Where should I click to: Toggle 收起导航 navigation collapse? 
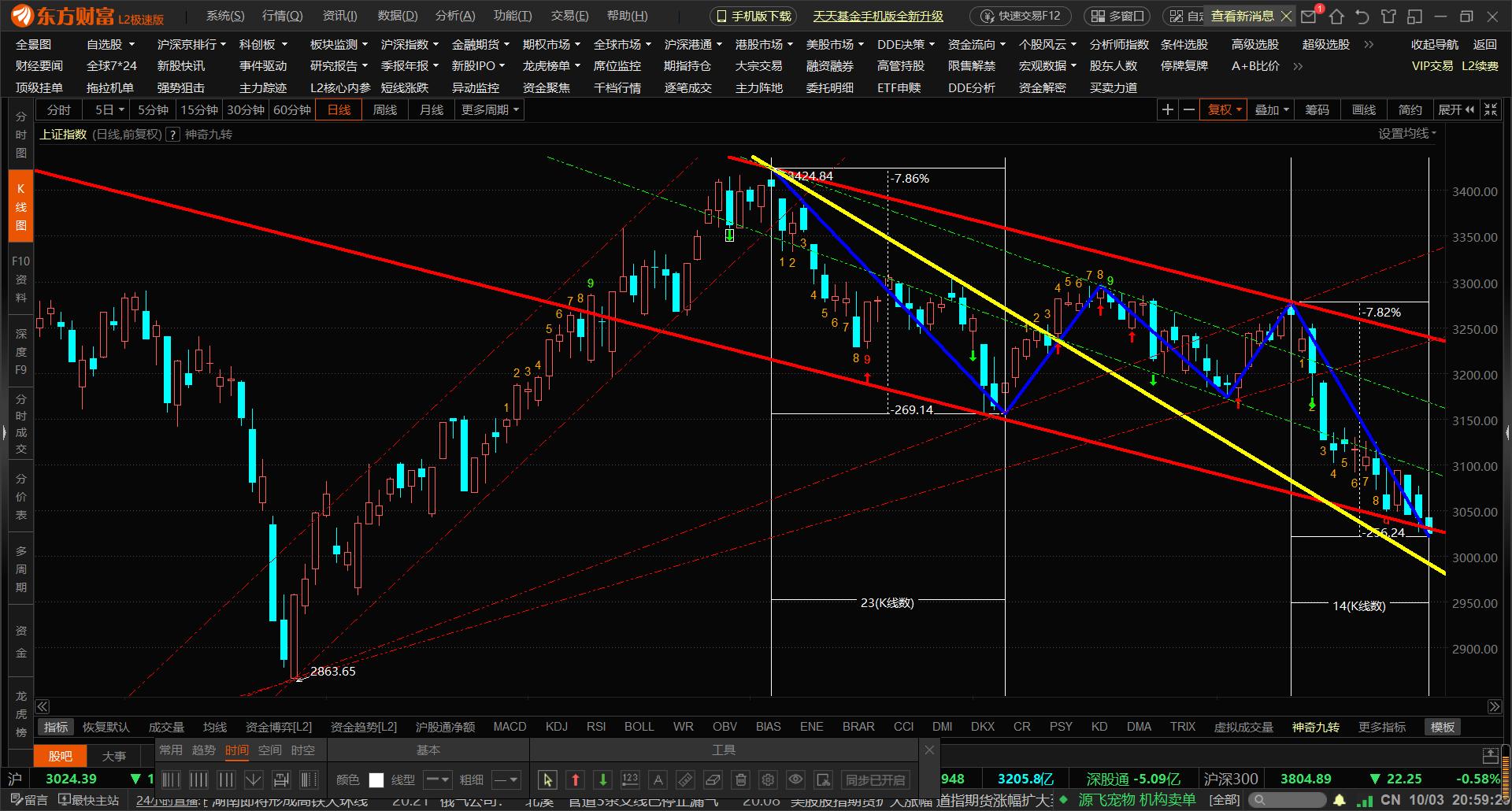(1434, 45)
